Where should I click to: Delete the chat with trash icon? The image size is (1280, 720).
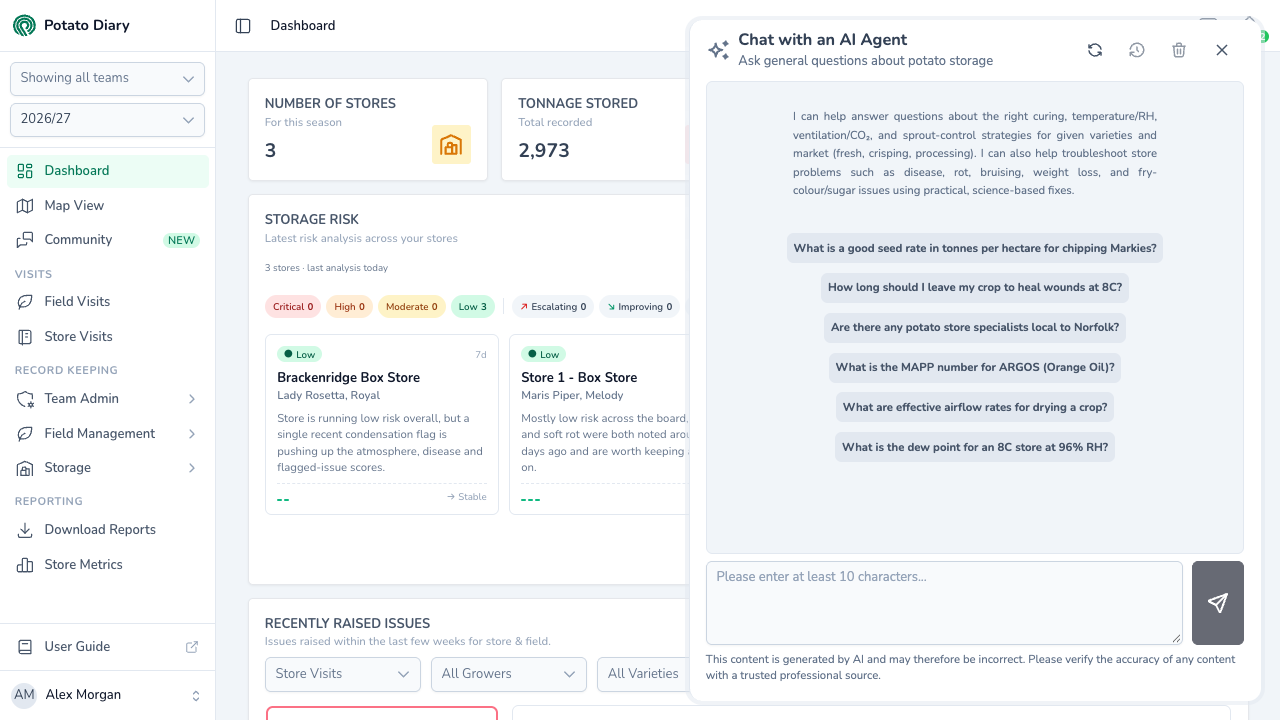click(x=1179, y=50)
